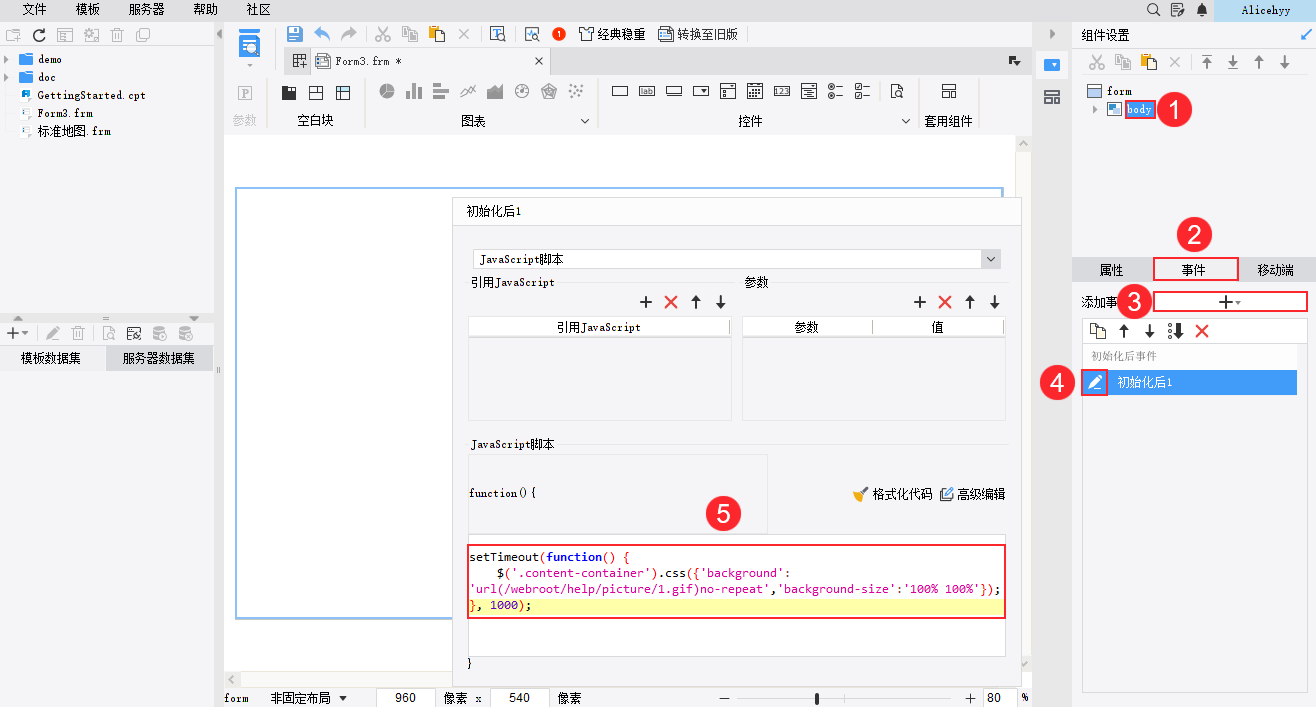
Task: Expand the body node in component tree
Action: (1095, 109)
